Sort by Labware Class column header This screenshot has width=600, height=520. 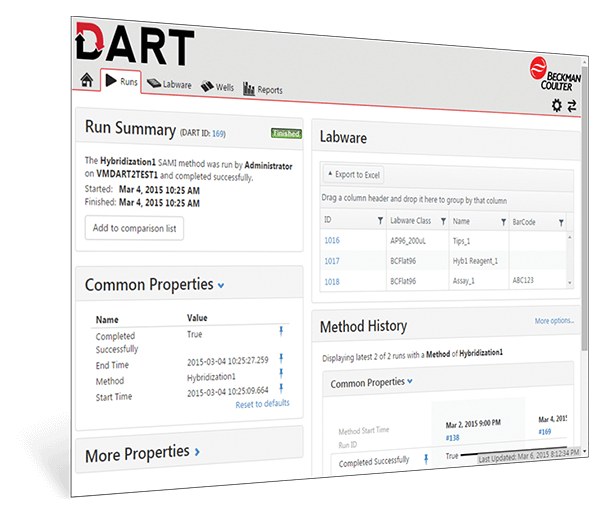tap(410, 221)
